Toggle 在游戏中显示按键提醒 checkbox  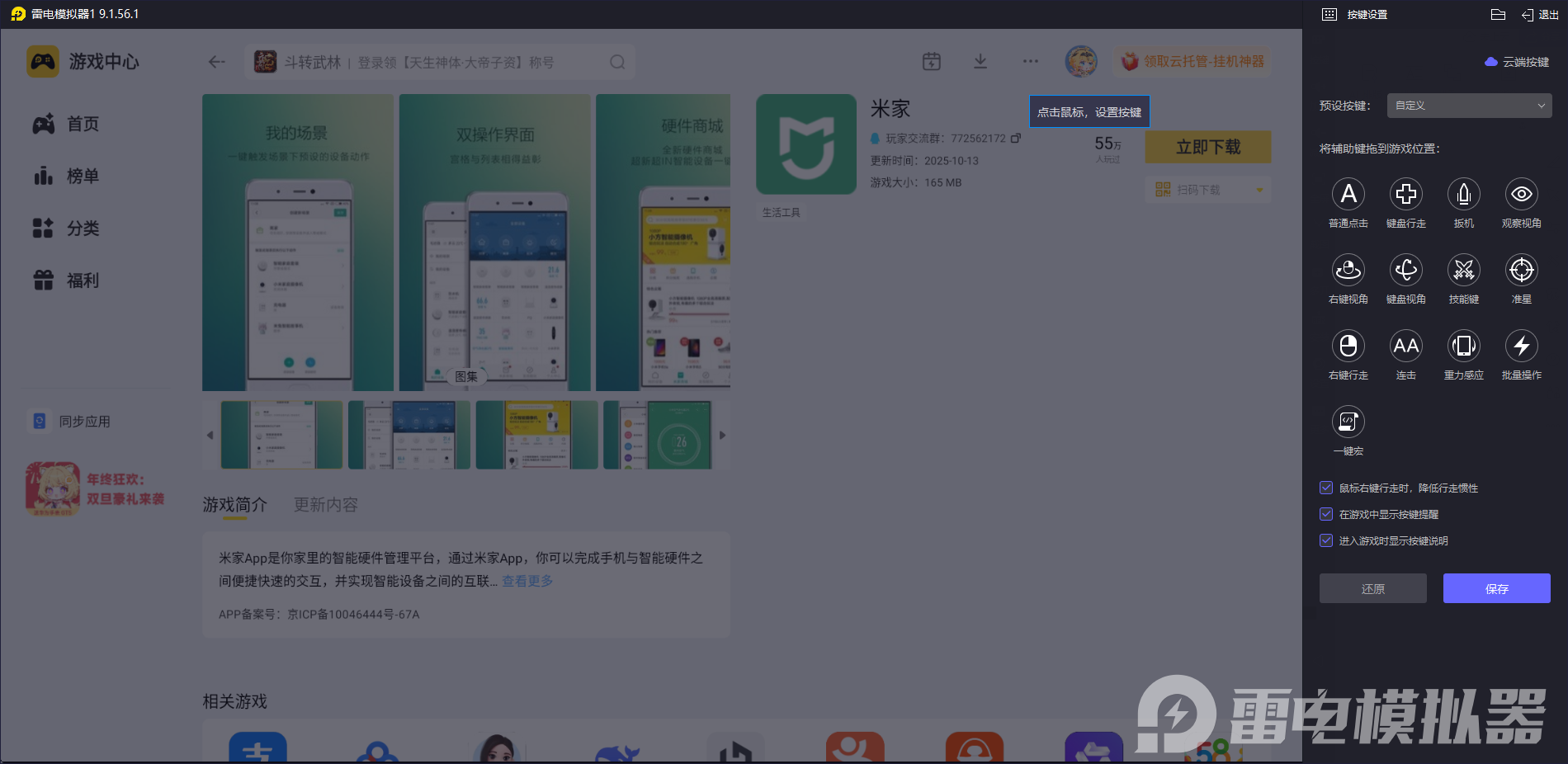(1326, 514)
